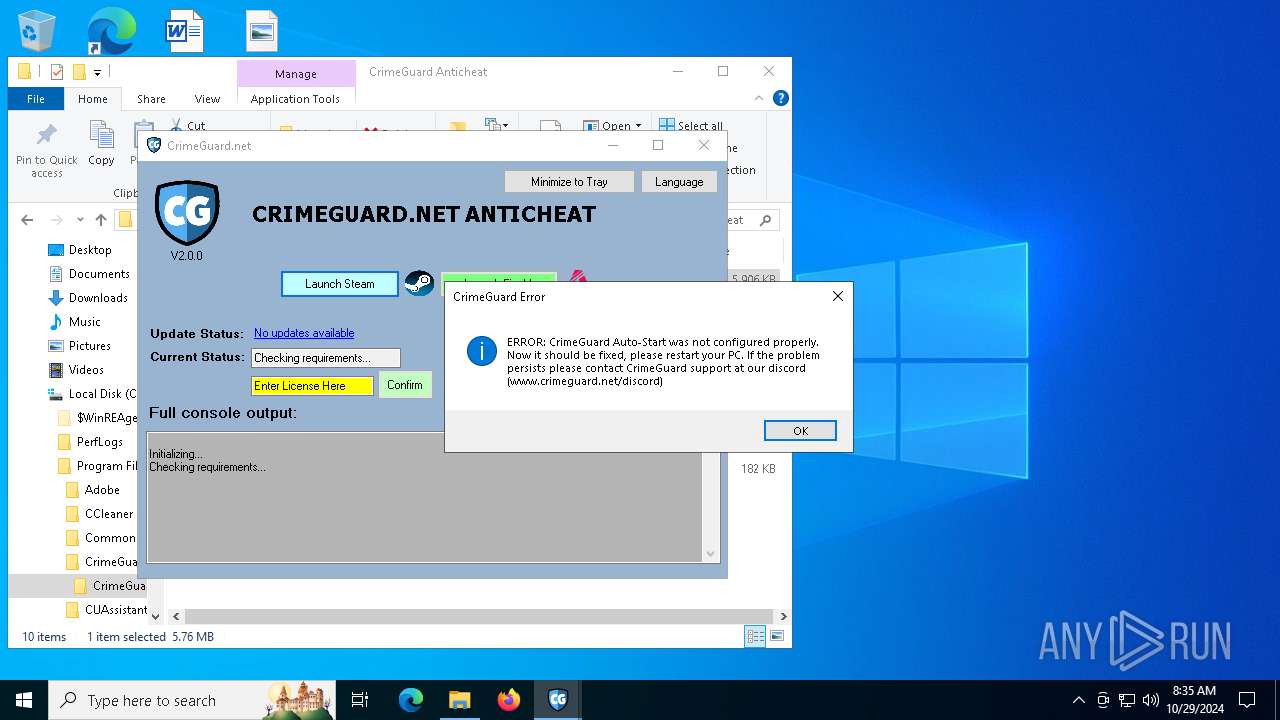Switch to the Share ribbon tab
Image resolution: width=1280 pixels, height=720 pixels.
[x=151, y=99]
